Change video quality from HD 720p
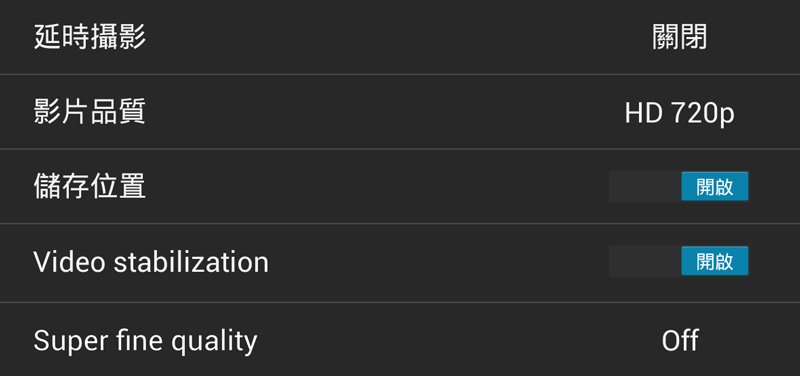Screen dimensions: 800x376 coord(680,112)
